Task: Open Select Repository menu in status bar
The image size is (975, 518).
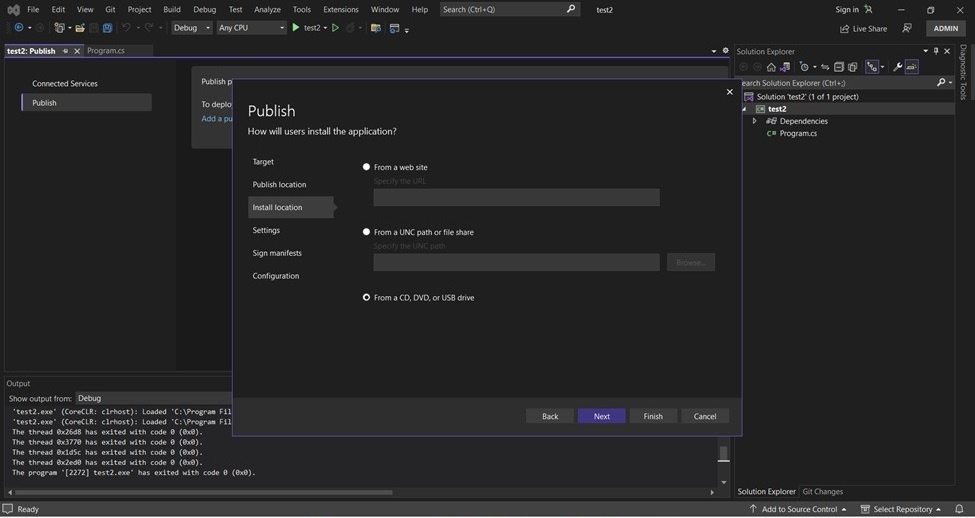Action: 900,509
